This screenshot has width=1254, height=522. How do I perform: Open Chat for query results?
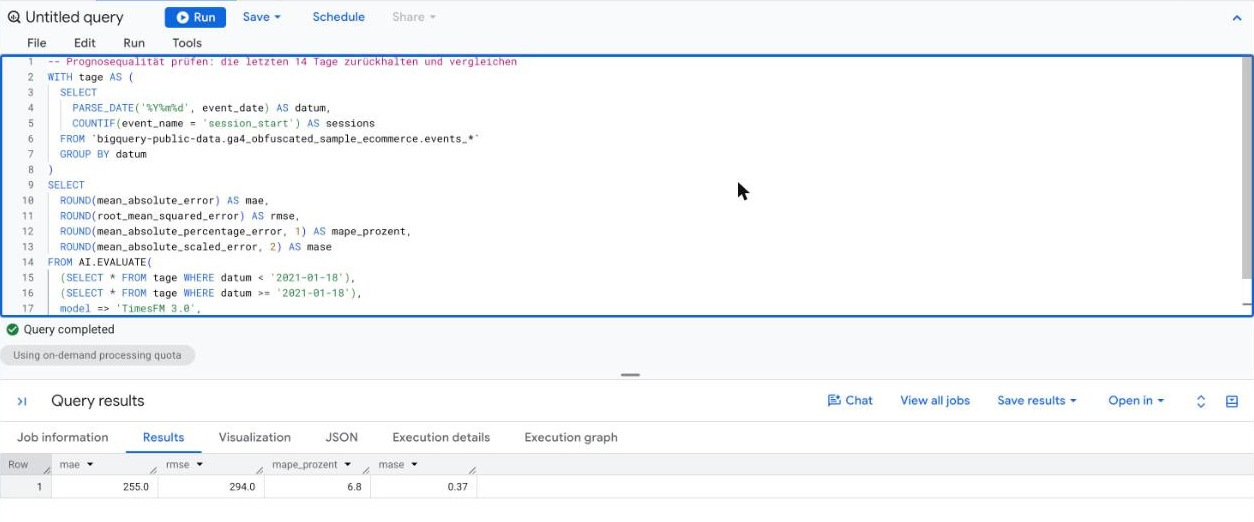850,400
